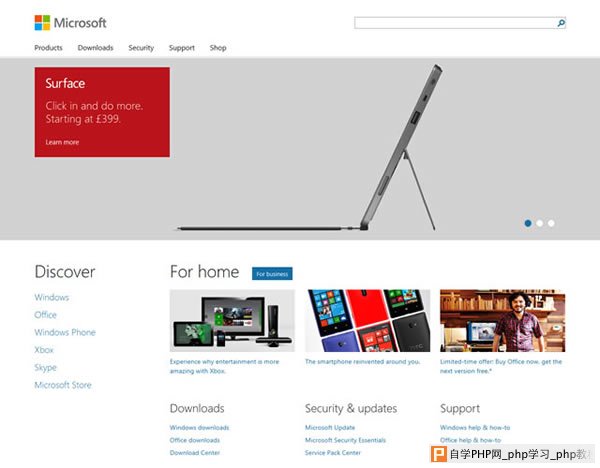Select the first carousel dot
The height and width of the screenshot is (468, 600).
pos(528,223)
